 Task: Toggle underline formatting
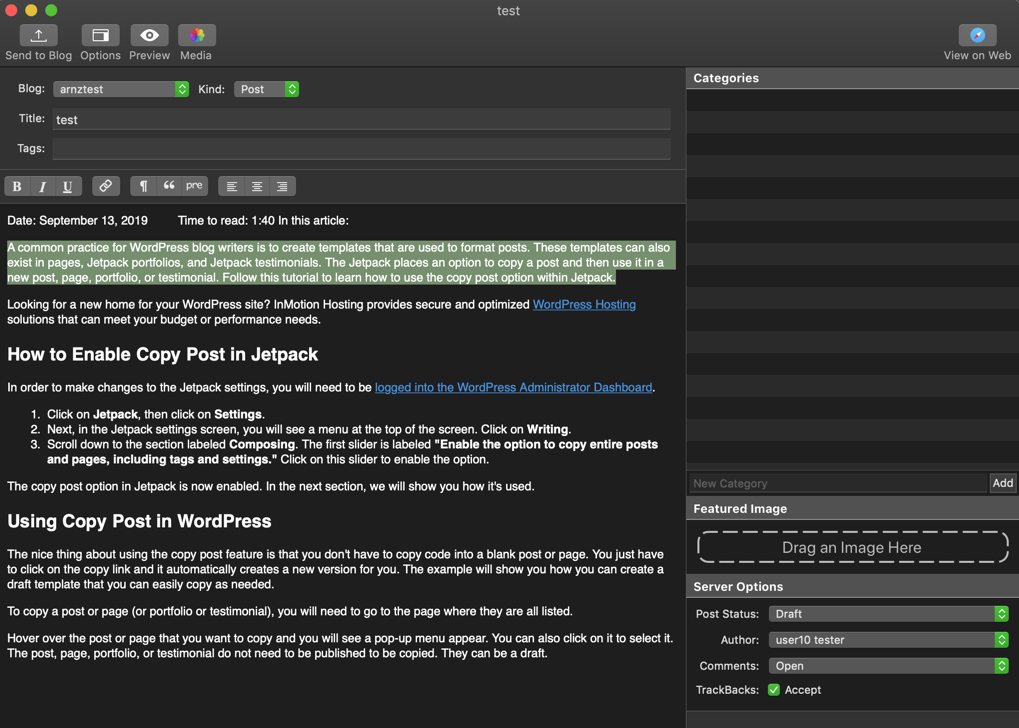coord(67,186)
